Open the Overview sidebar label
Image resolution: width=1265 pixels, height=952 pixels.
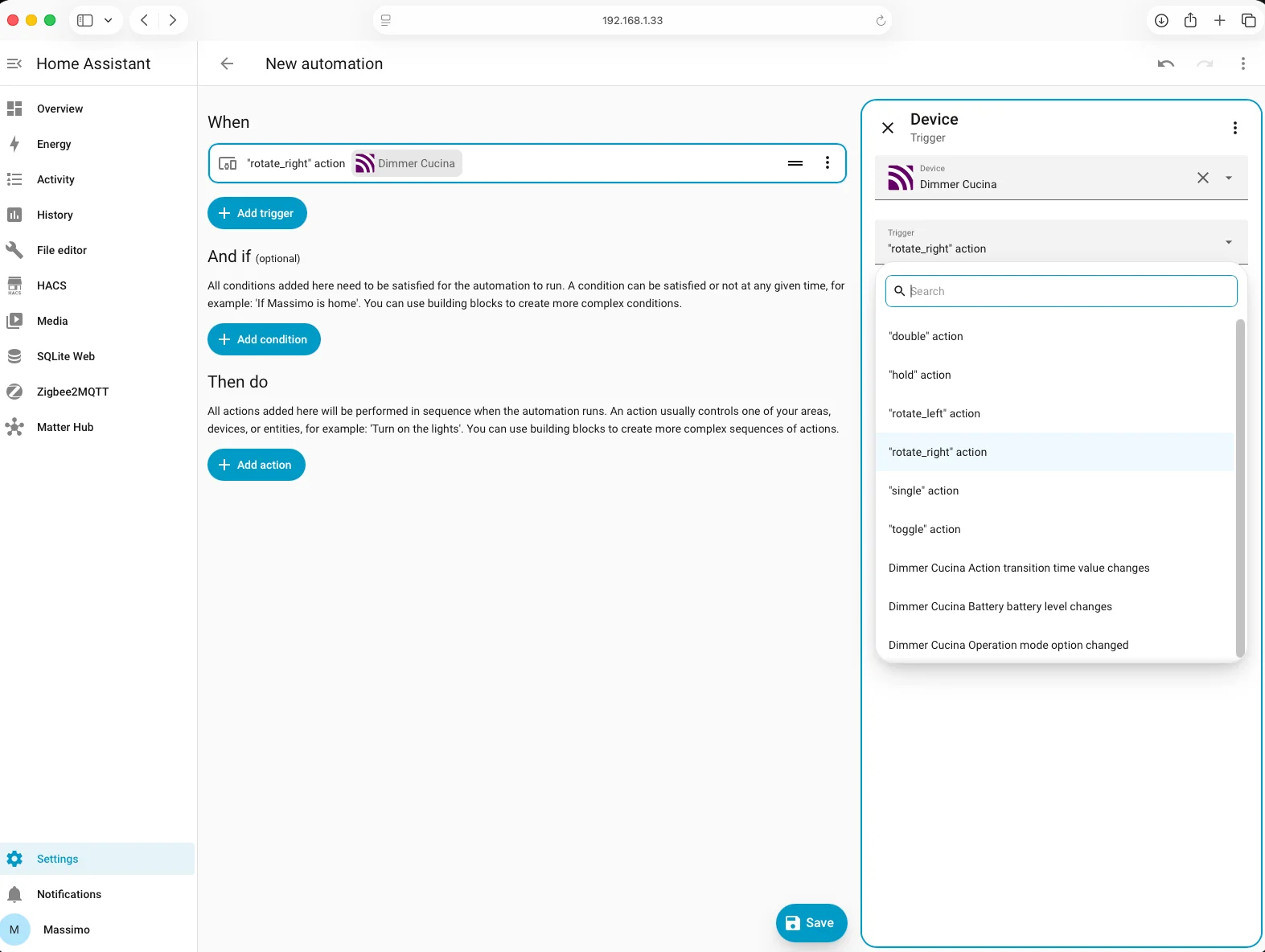(x=60, y=109)
